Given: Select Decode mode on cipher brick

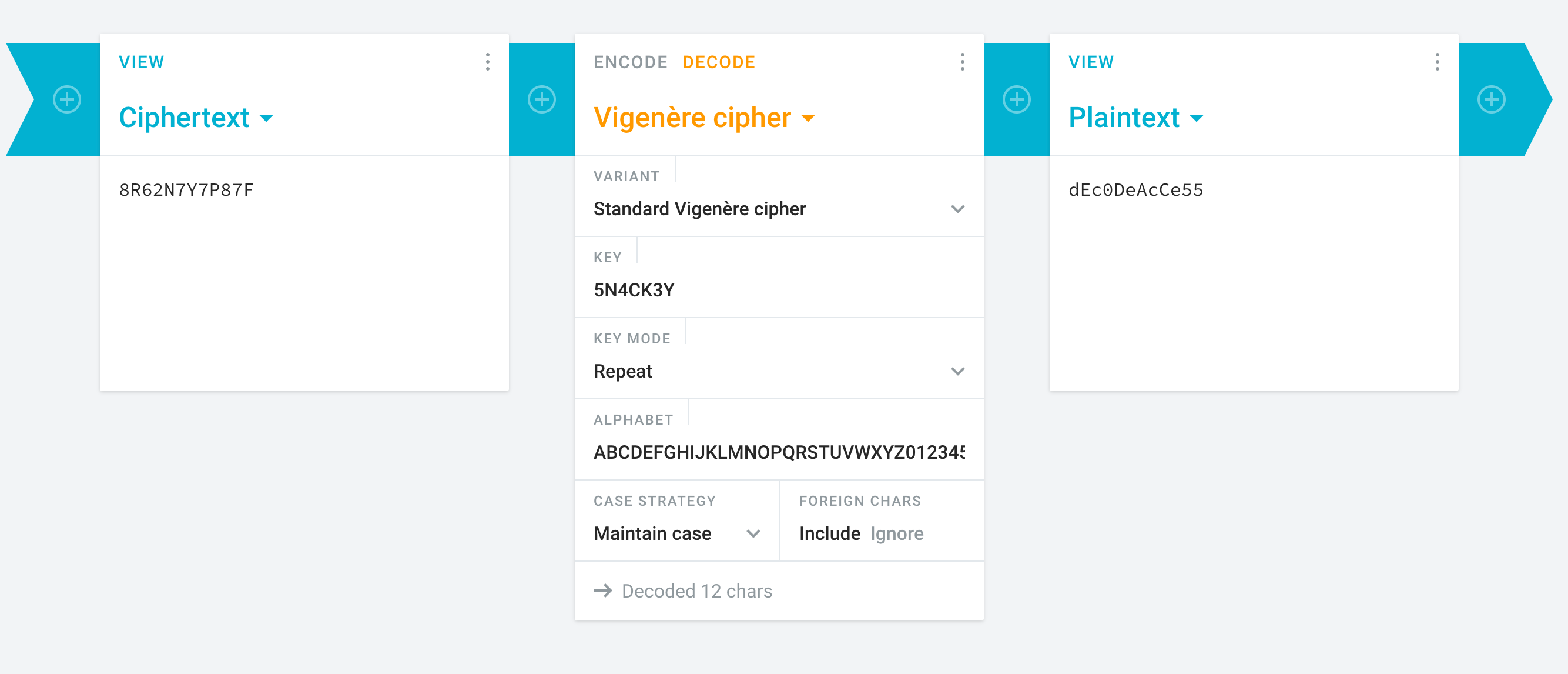Looking at the screenshot, I should 719,62.
